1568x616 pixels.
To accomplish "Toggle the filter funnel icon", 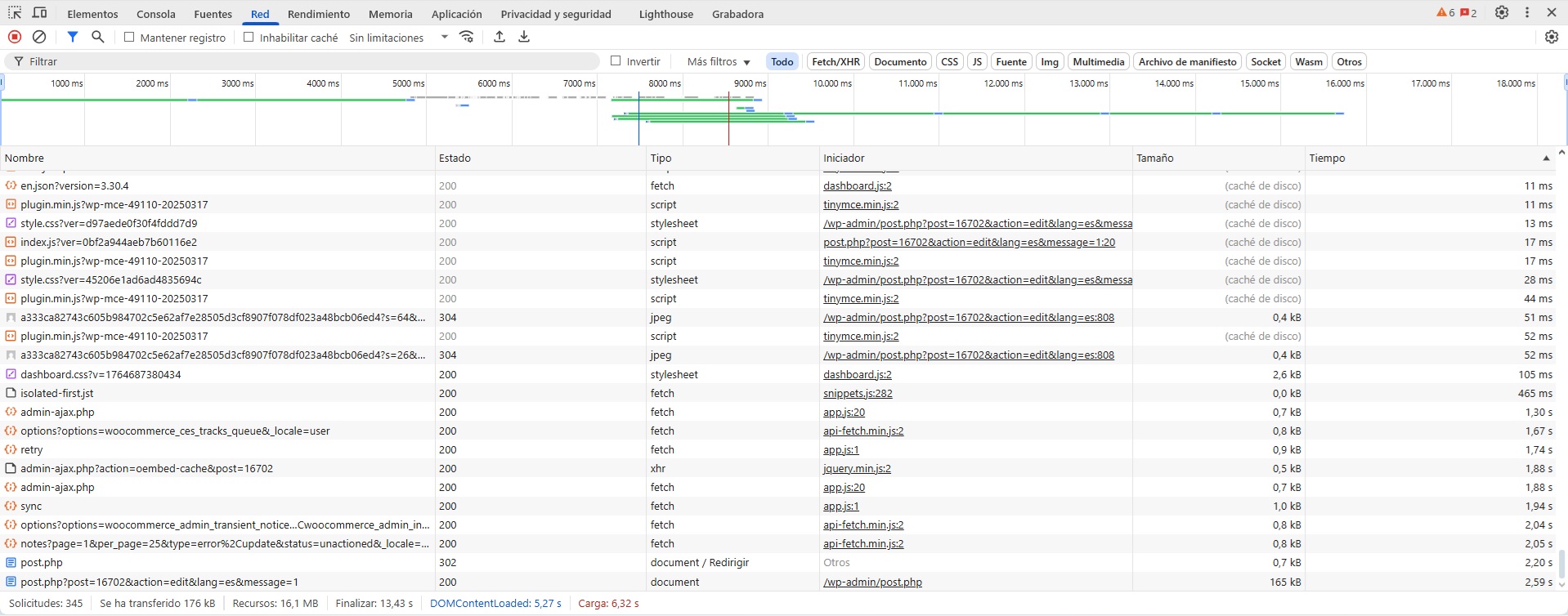I will [x=73, y=37].
